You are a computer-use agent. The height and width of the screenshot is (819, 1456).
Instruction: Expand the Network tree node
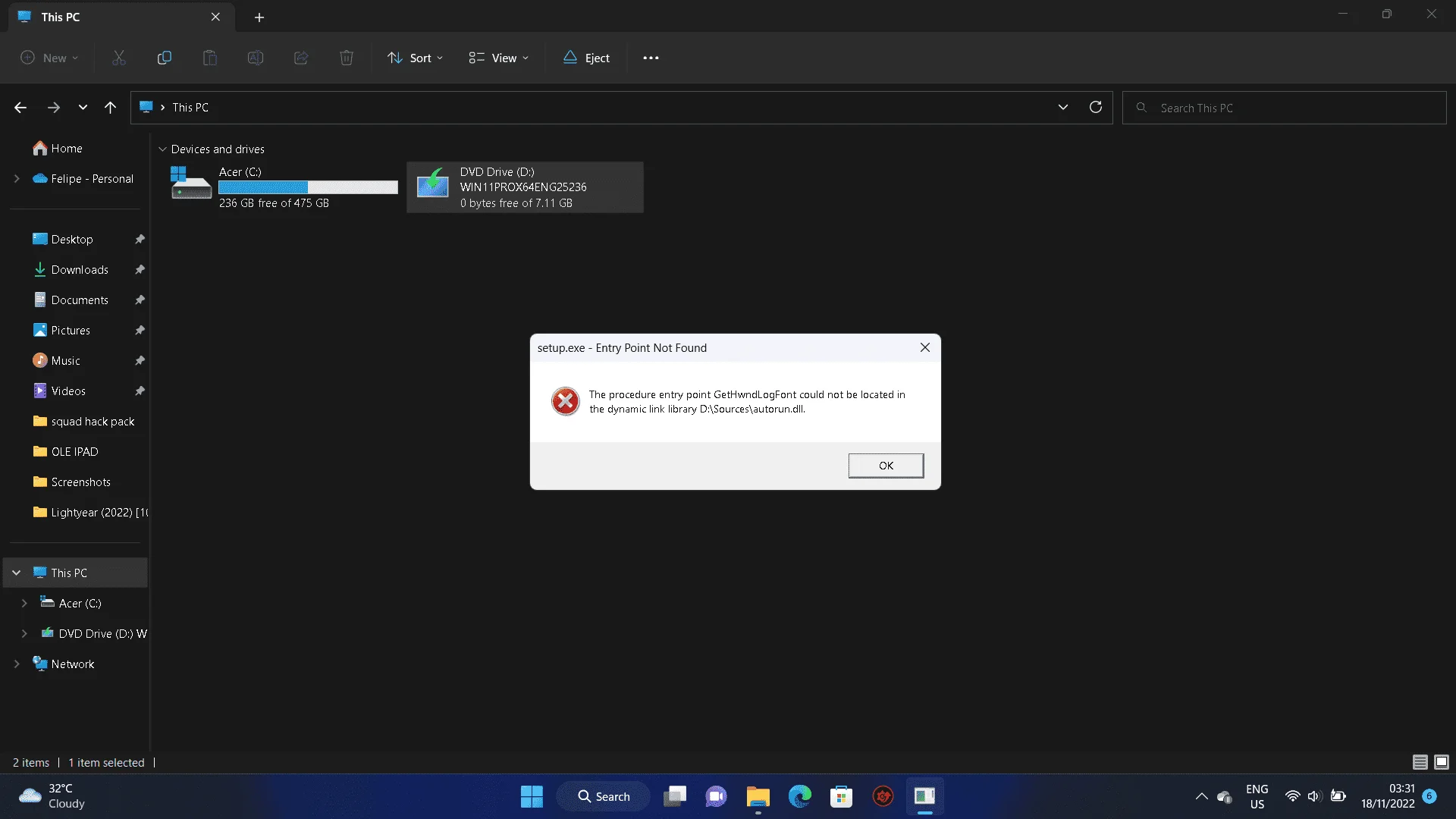point(17,664)
